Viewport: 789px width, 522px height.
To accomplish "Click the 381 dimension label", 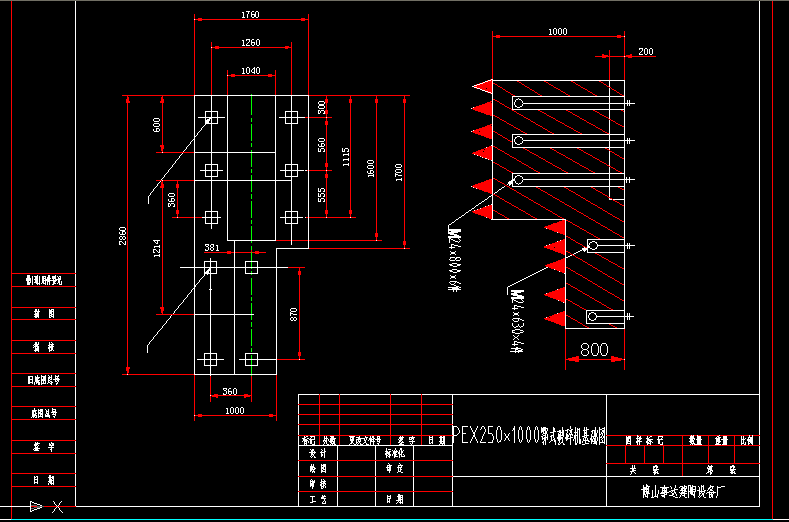I will pyautogui.click(x=211, y=247).
